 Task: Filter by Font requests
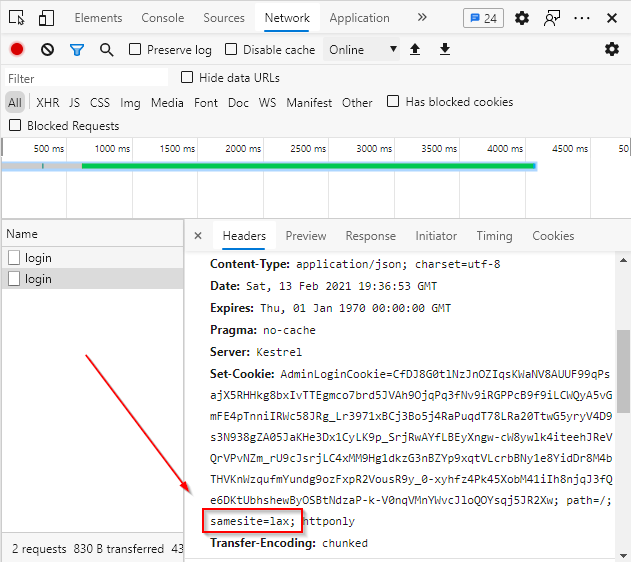(206, 103)
